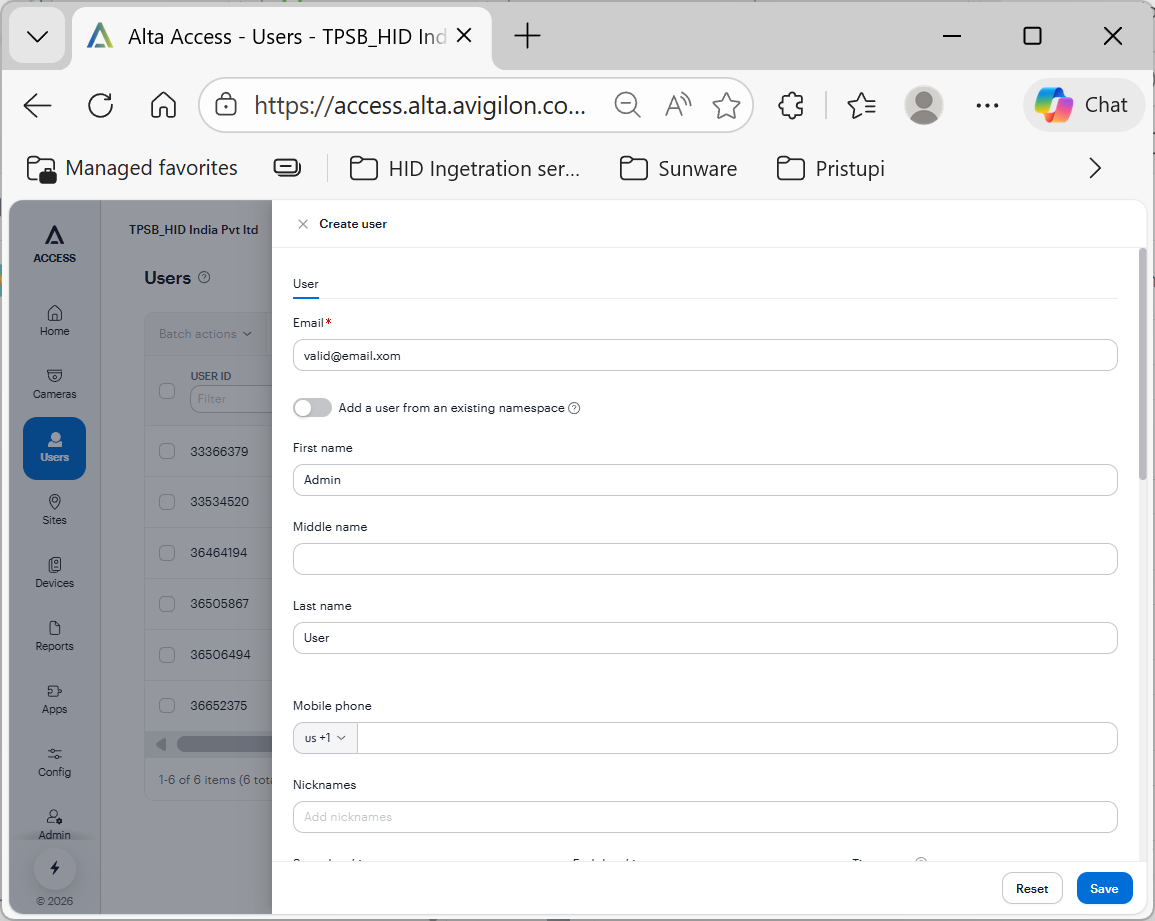Check the box for user 36506494

(167, 654)
